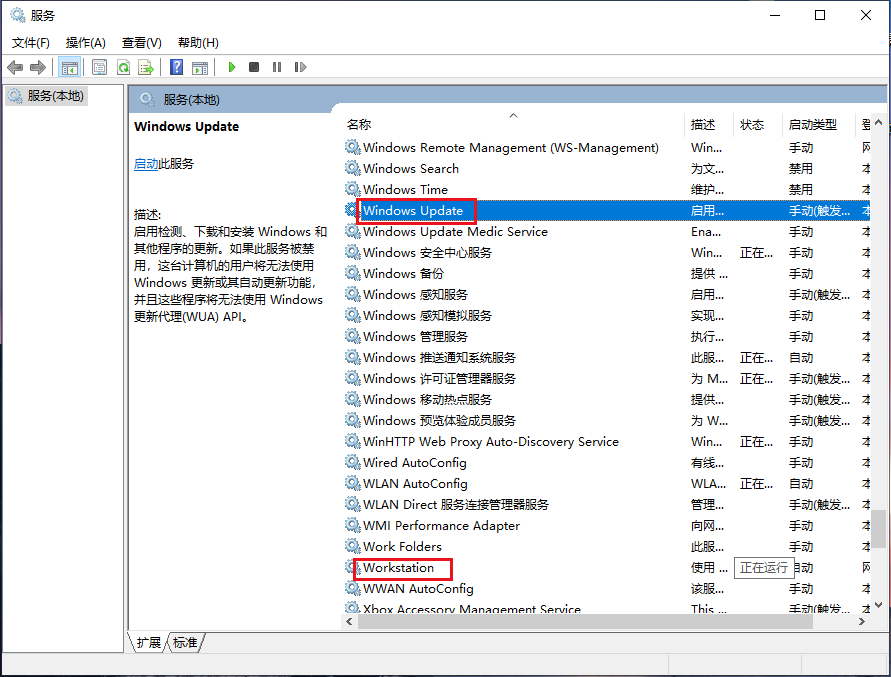Click vertical scrollbar up arrow
The image size is (891, 677).
point(878,122)
